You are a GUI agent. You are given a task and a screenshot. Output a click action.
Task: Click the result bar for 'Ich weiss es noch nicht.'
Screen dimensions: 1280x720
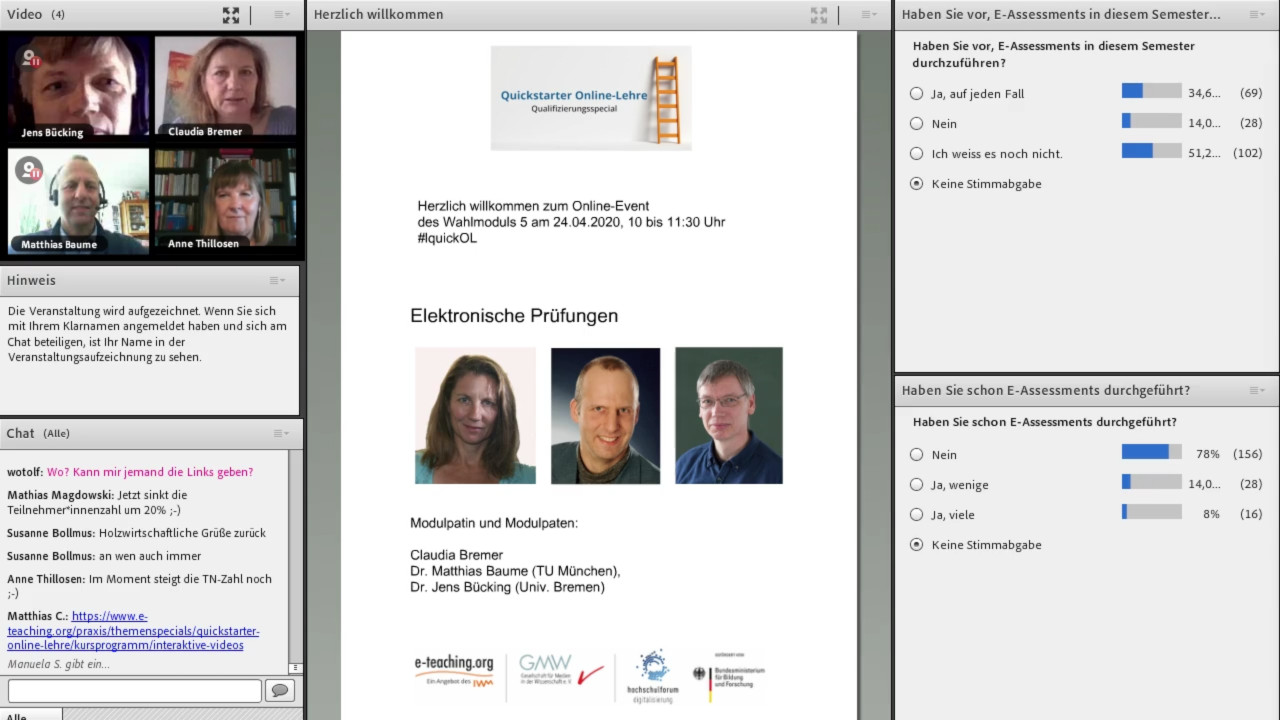click(x=1151, y=151)
